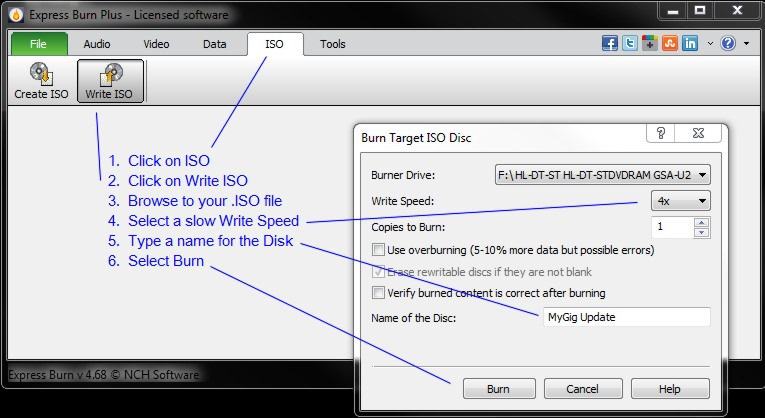Viewport: 765px width, 418px height.
Task: Click the Create ISO toolbar icon
Action: [41, 81]
